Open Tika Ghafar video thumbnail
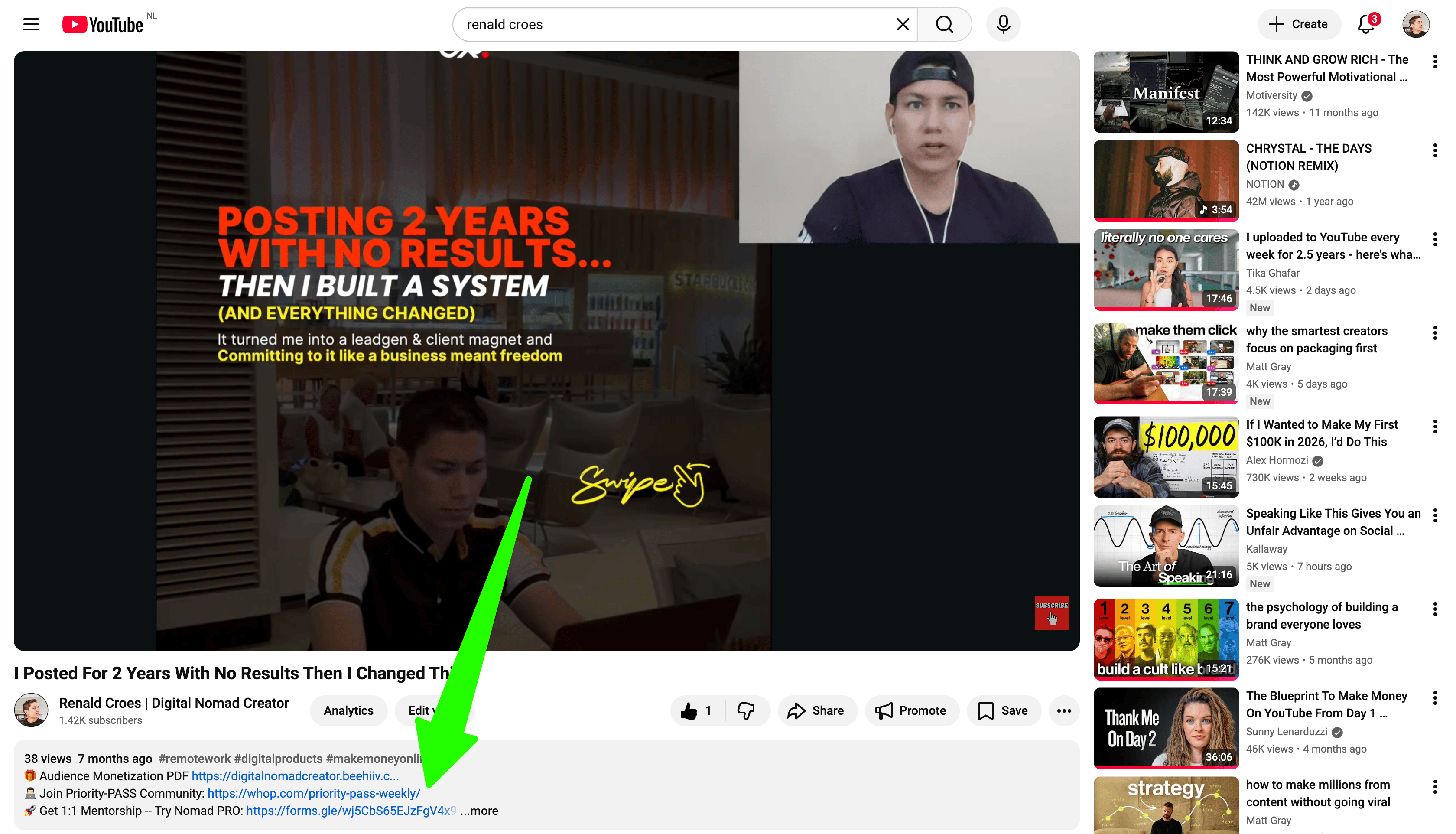 pyautogui.click(x=1166, y=269)
